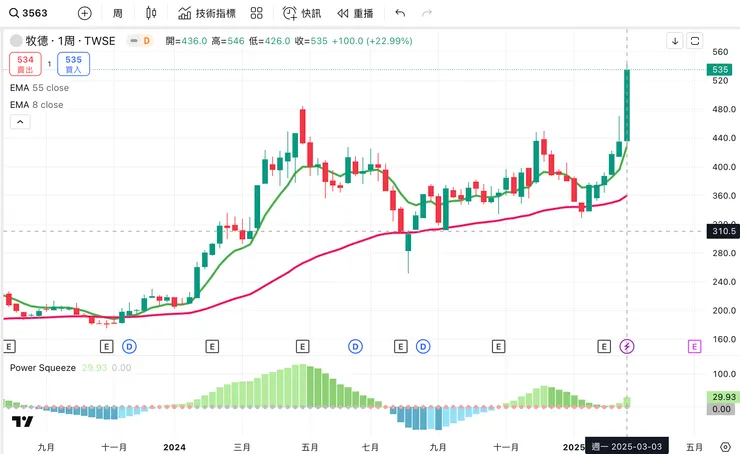Collapse the indicator legend with the chevron
Viewport: 740px width, 454px height.
(20, 122)
